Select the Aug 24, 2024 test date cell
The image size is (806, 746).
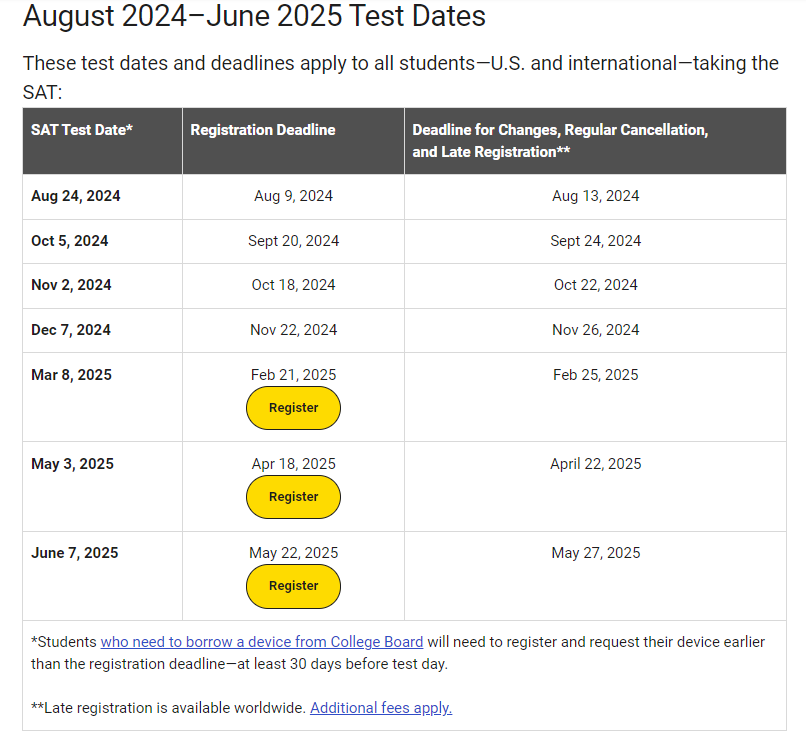76,196
